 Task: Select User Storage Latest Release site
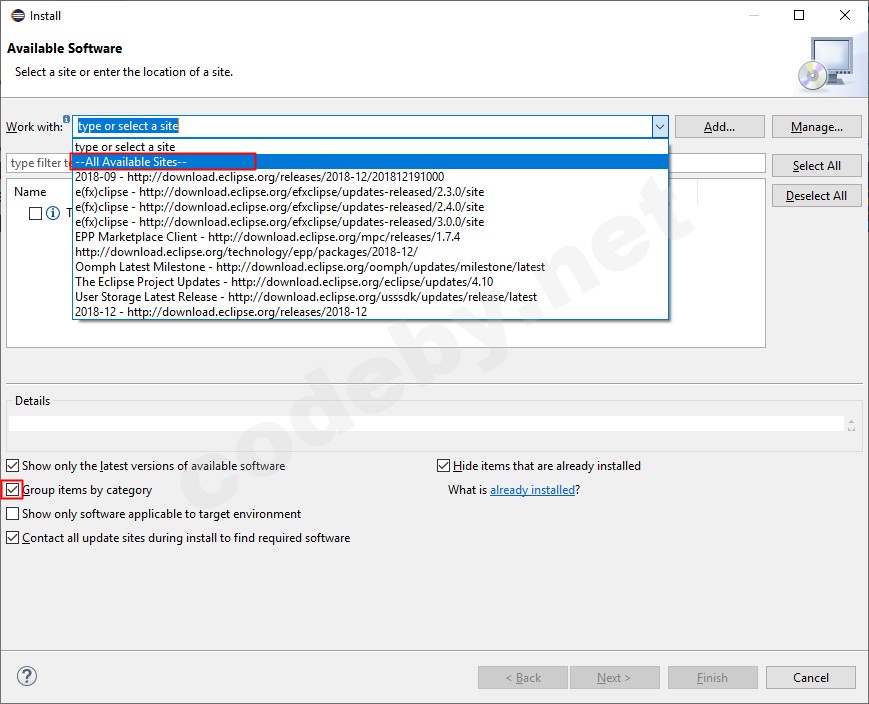tap(370, 297)
